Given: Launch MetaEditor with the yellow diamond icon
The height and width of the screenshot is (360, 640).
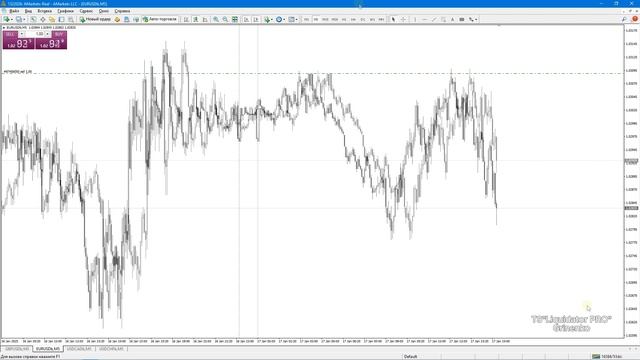Looking at the screenshot, I should click(x=117, y=19).
